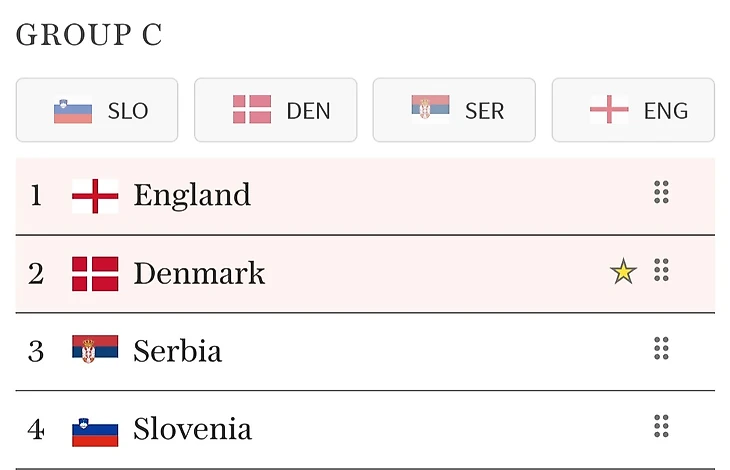
Task: Click the Denmark team name
Action: (x=199, y=273)
